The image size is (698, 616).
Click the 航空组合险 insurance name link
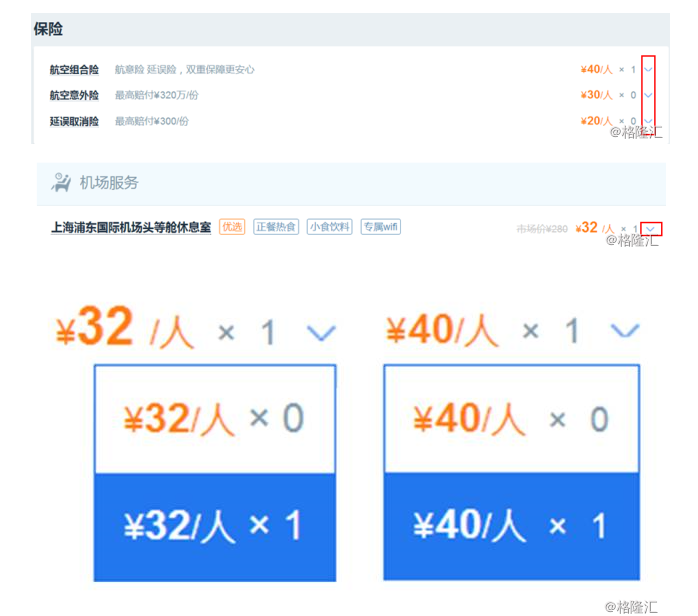(74, 70)
